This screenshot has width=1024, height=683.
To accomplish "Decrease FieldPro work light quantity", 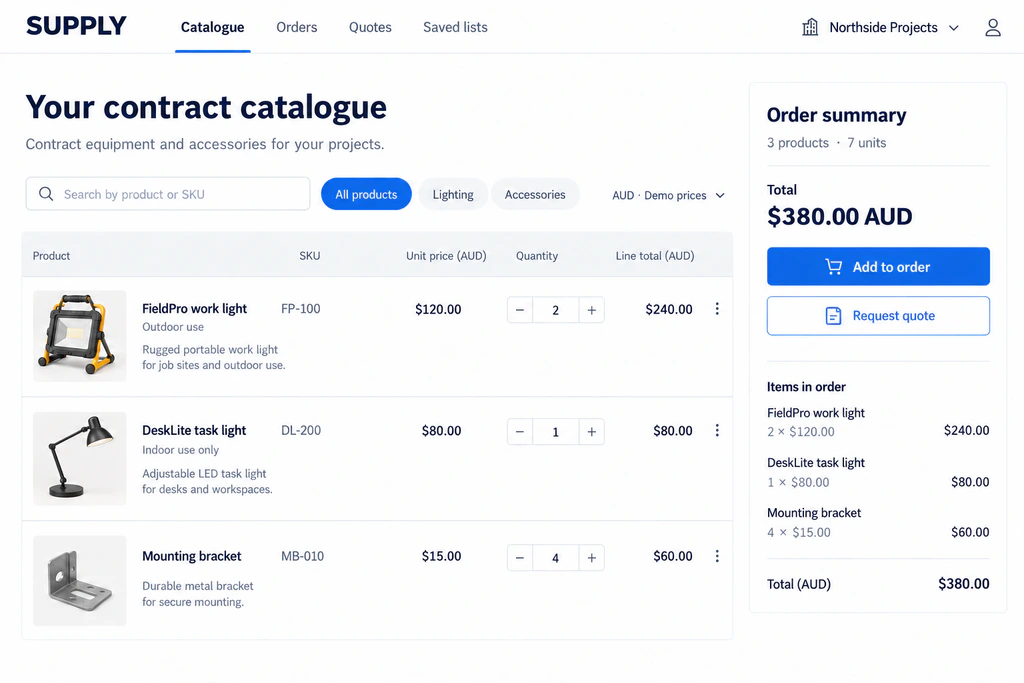I will (520, 310).
